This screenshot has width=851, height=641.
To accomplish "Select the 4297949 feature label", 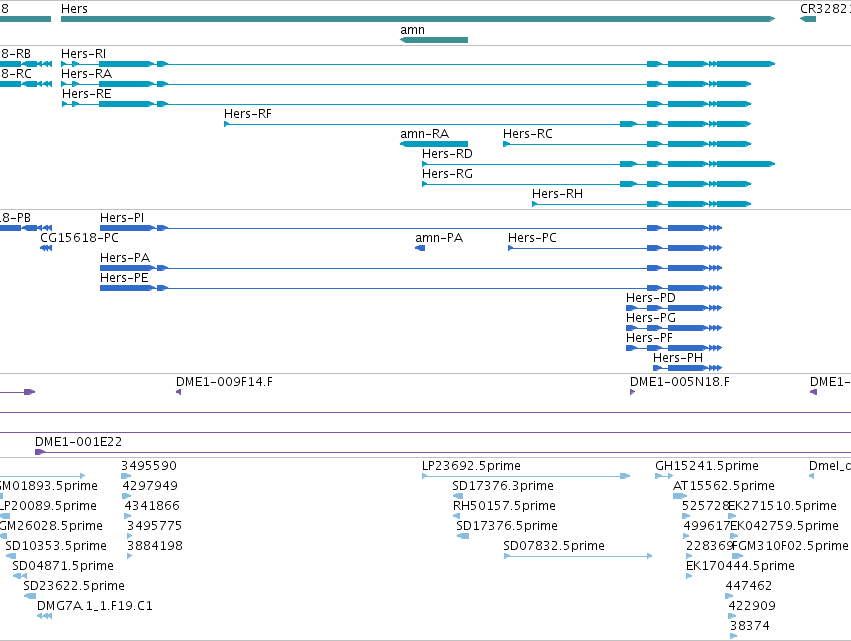I will click(150, 486).
